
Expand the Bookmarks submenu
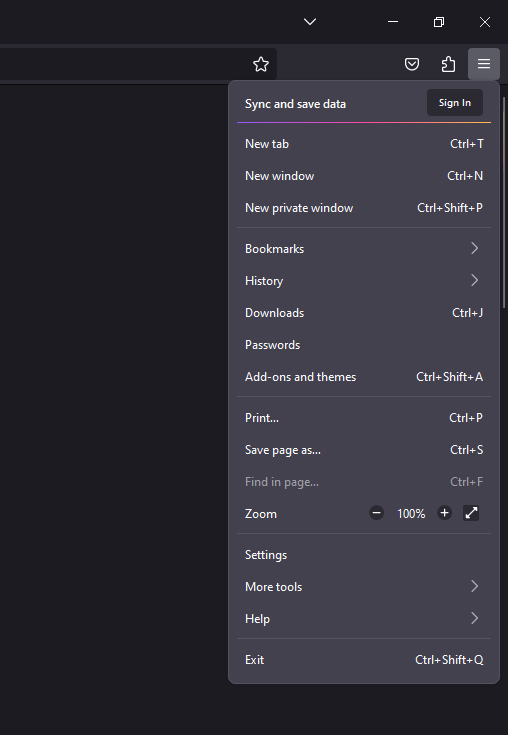coord(364,248)
